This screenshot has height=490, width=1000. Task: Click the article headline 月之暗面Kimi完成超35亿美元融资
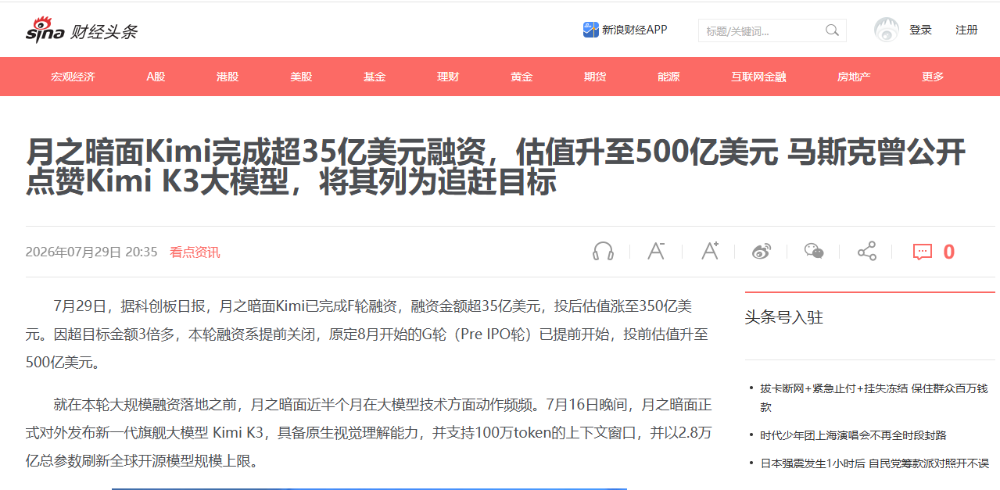(x=495, y=168)
